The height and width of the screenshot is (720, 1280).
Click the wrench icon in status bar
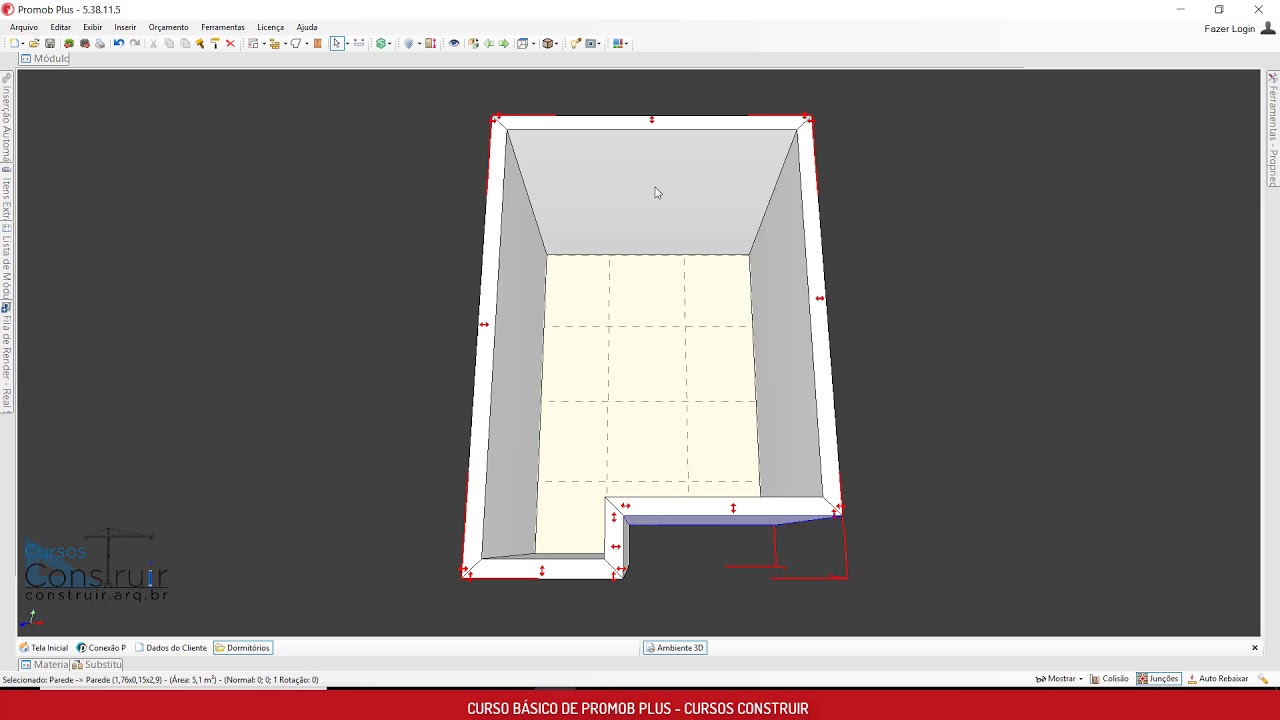[1263, 679]
